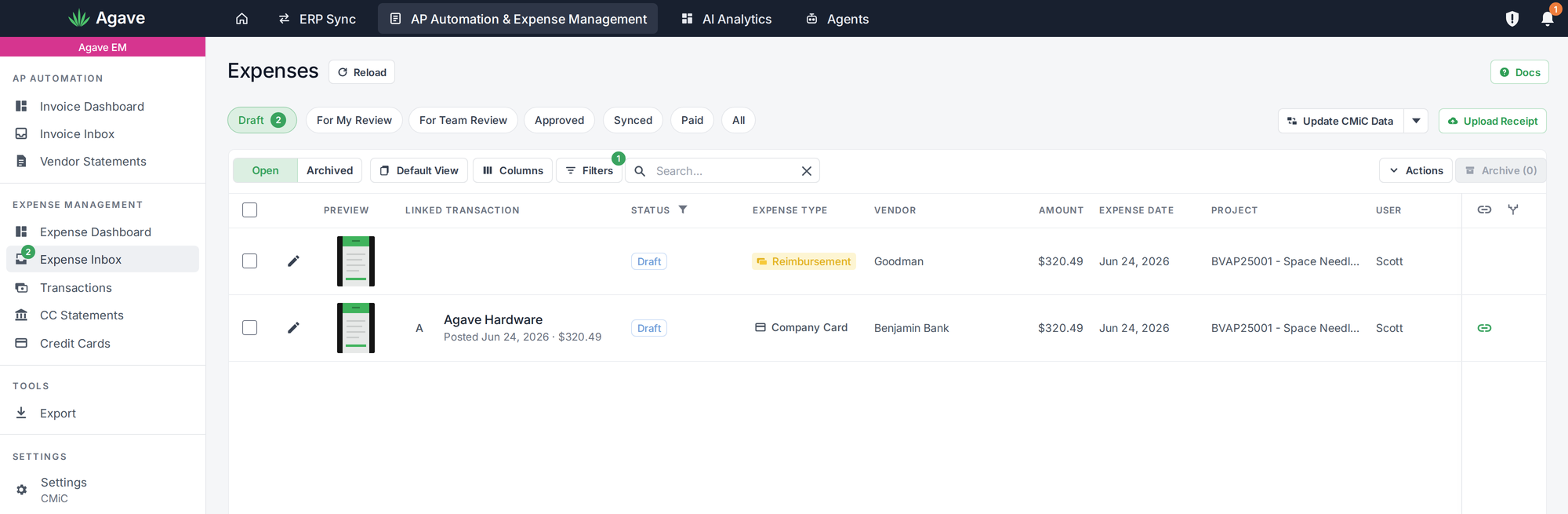Click the search magnifier icon

tap(640, 171)
